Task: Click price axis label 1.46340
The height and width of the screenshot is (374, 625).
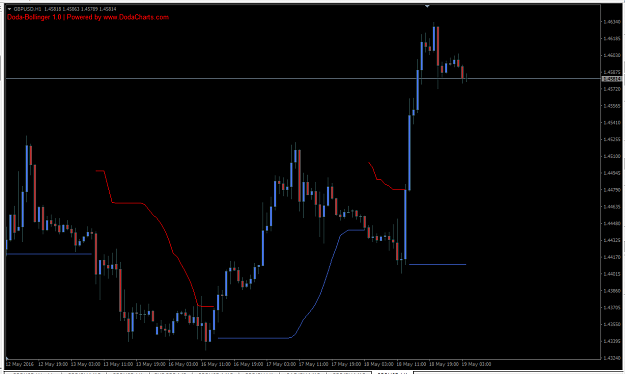Action: coord(613,22)
